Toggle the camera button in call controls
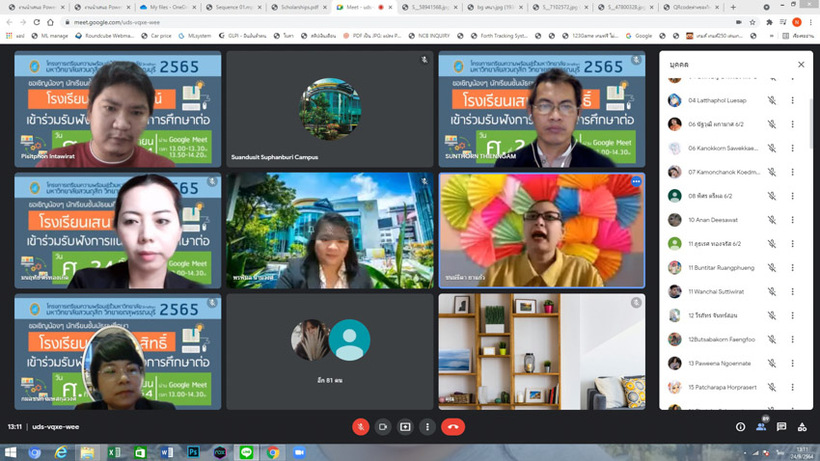The image size is (820, 461). point(382,426)
